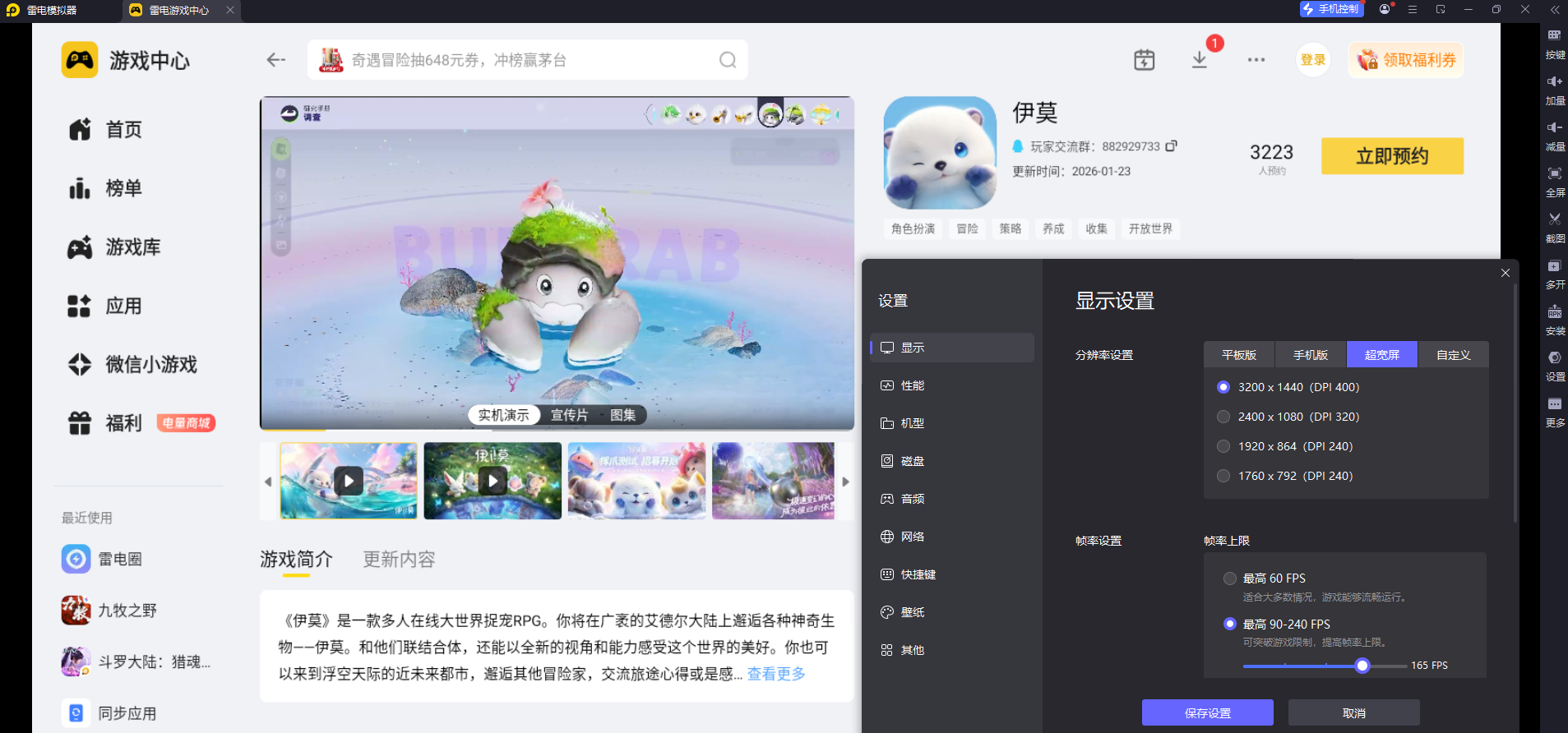Open 九牧之野 from recent list

(109, 611)
